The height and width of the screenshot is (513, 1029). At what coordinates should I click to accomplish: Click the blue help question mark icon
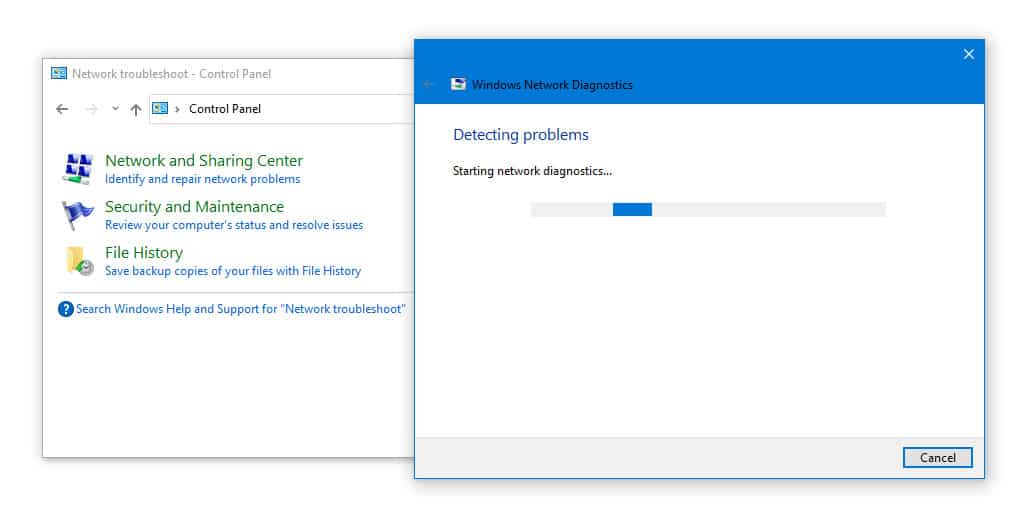coord(66,309)
